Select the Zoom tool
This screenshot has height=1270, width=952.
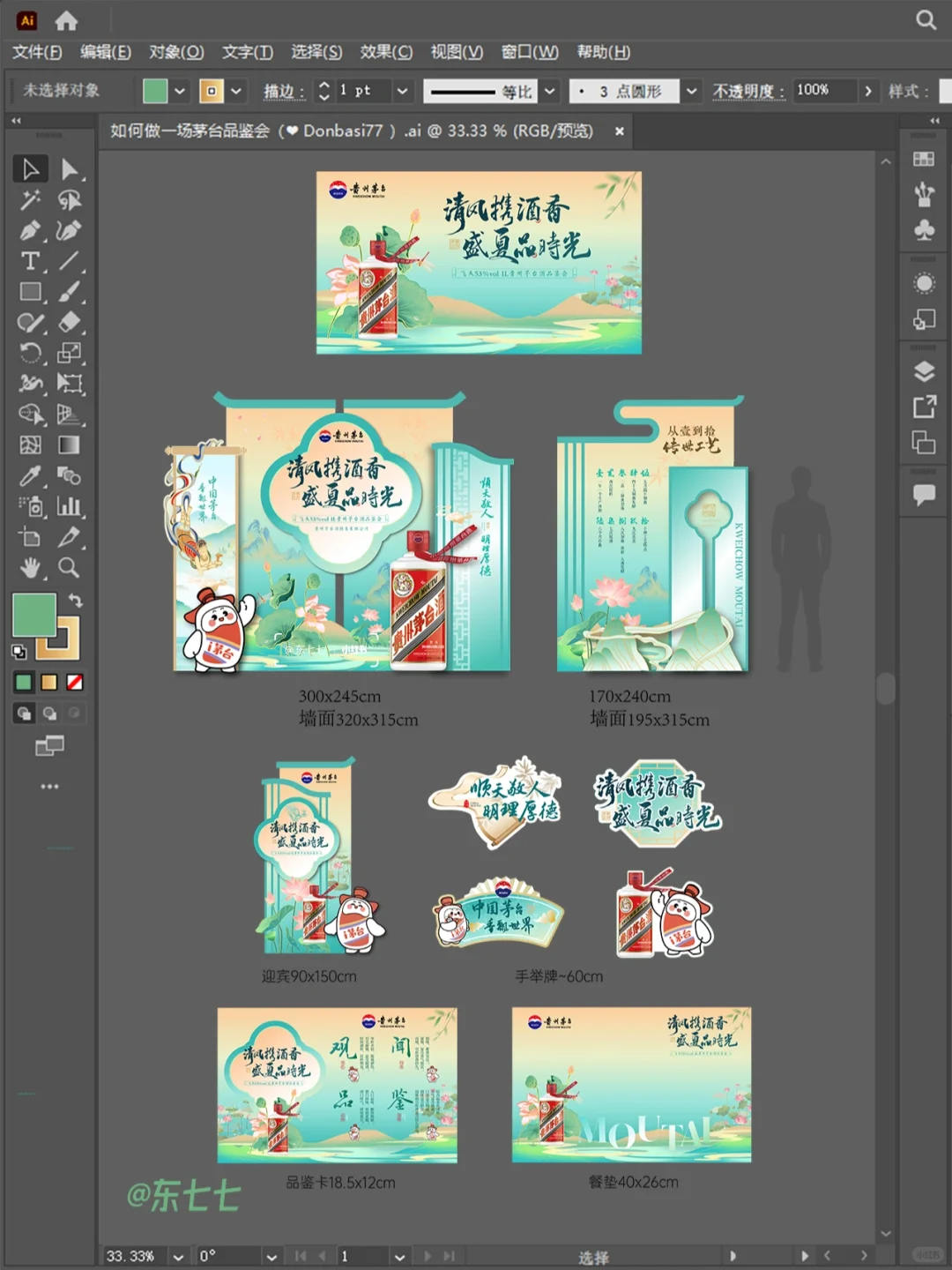tap(69, 568)
